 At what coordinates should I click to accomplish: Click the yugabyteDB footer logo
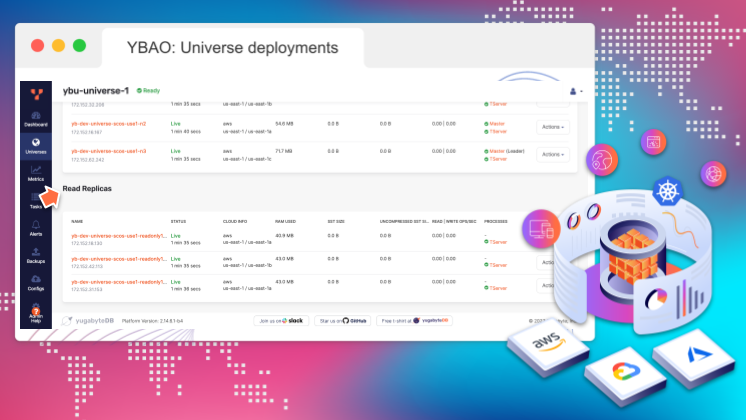tap(88, 321)
